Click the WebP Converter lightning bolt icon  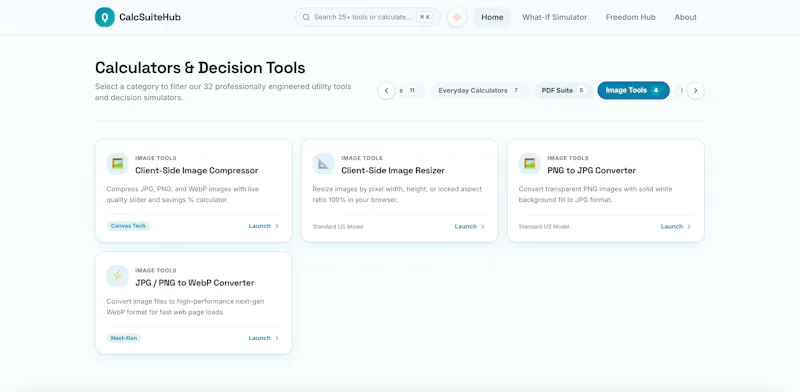coord(117,276)
